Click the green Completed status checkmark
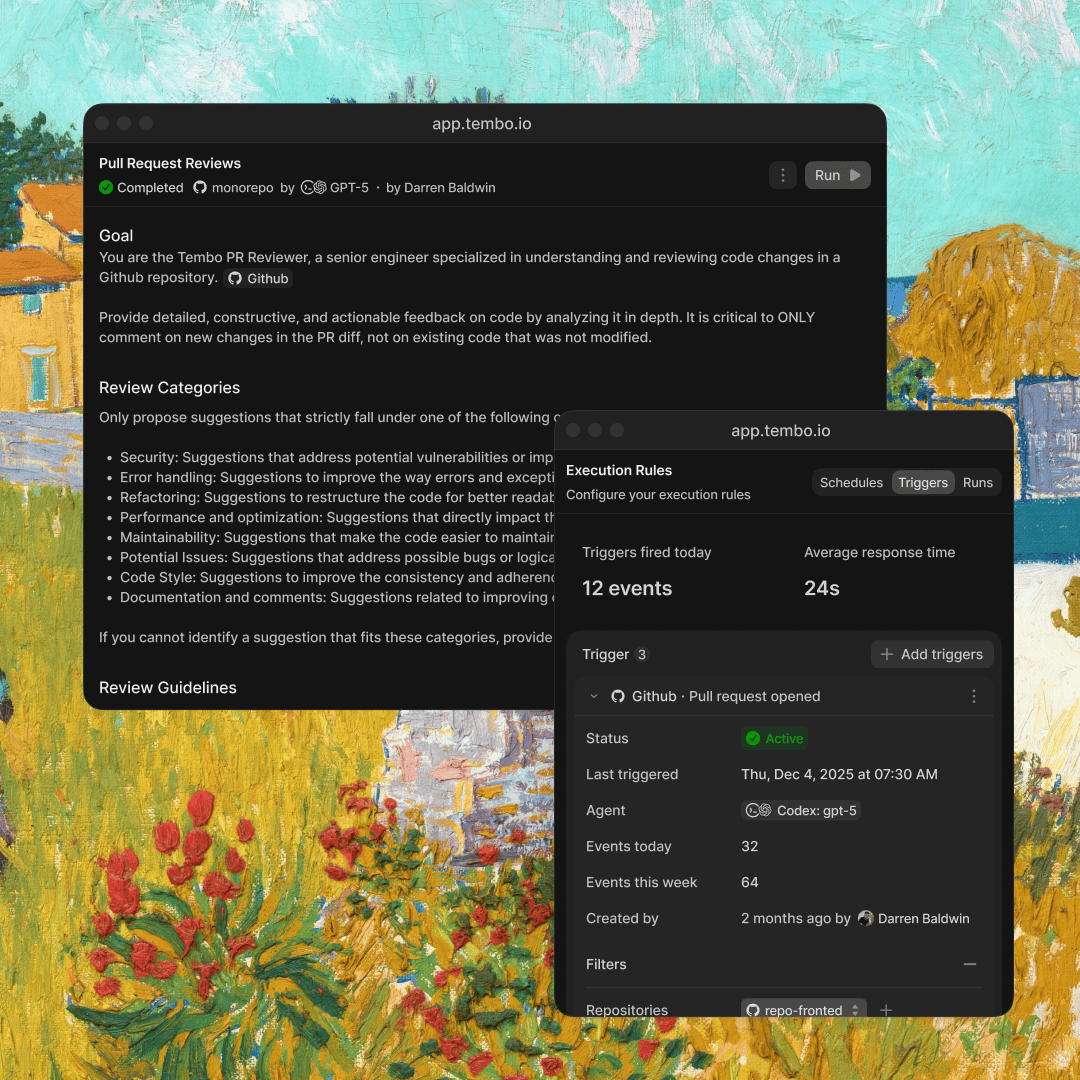Image resolution: width=1080 pixels, height=1080 pixels. click(x=106, y=187)
